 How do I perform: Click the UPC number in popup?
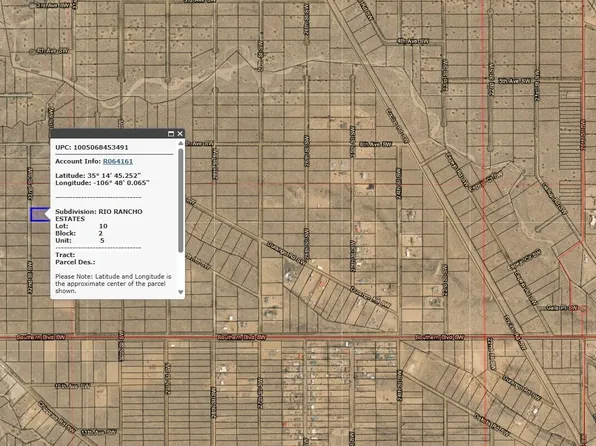tap(101, 147)
